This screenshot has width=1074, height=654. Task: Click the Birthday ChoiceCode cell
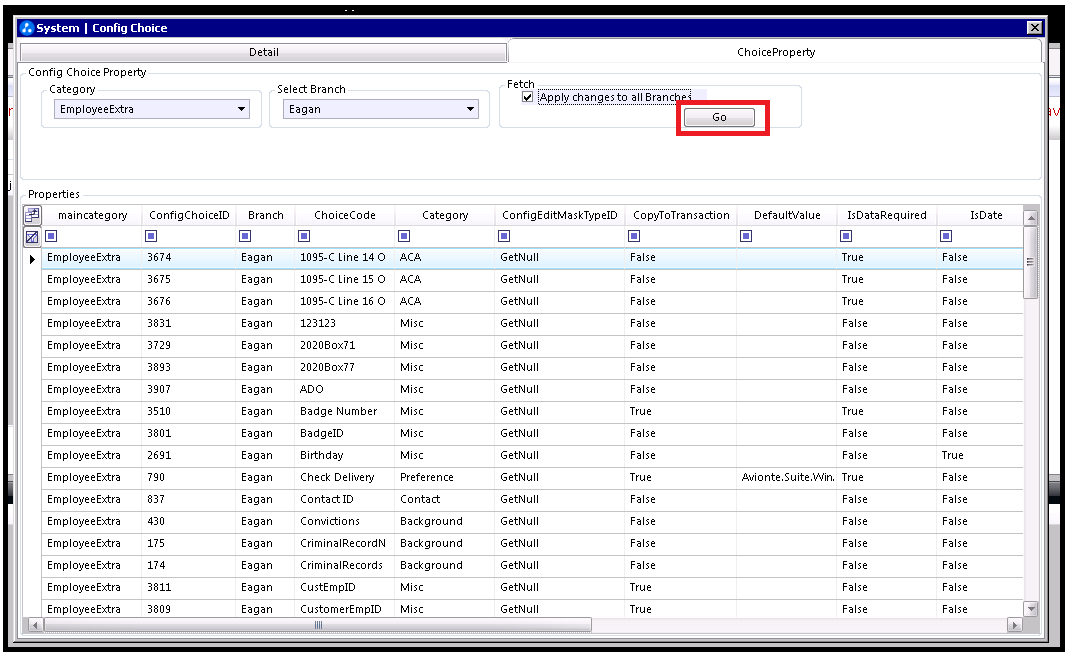pyautogui.click(x=345, y=455)
